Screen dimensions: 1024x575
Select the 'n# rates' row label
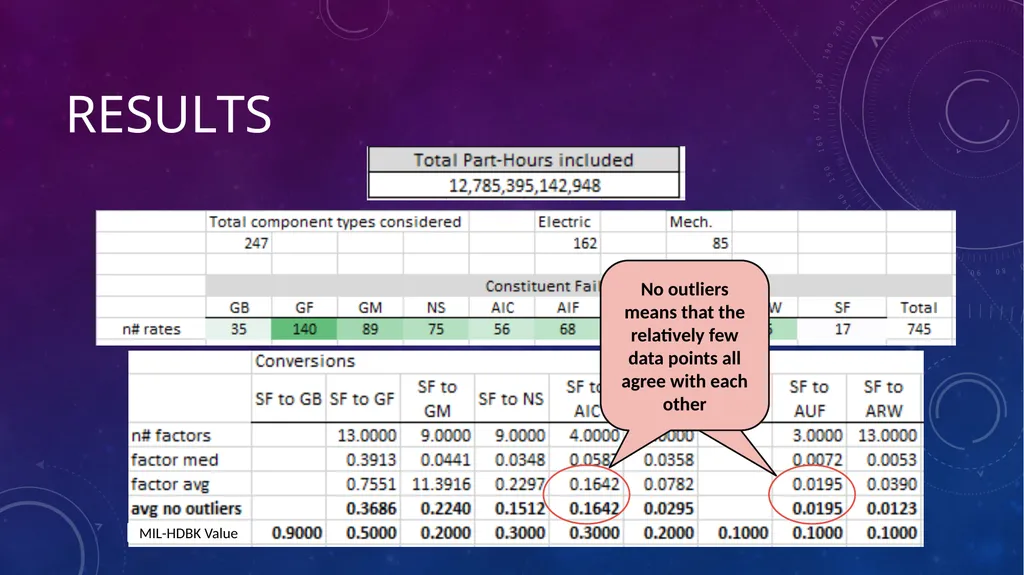pyautogui.click(x=152, y=329)
